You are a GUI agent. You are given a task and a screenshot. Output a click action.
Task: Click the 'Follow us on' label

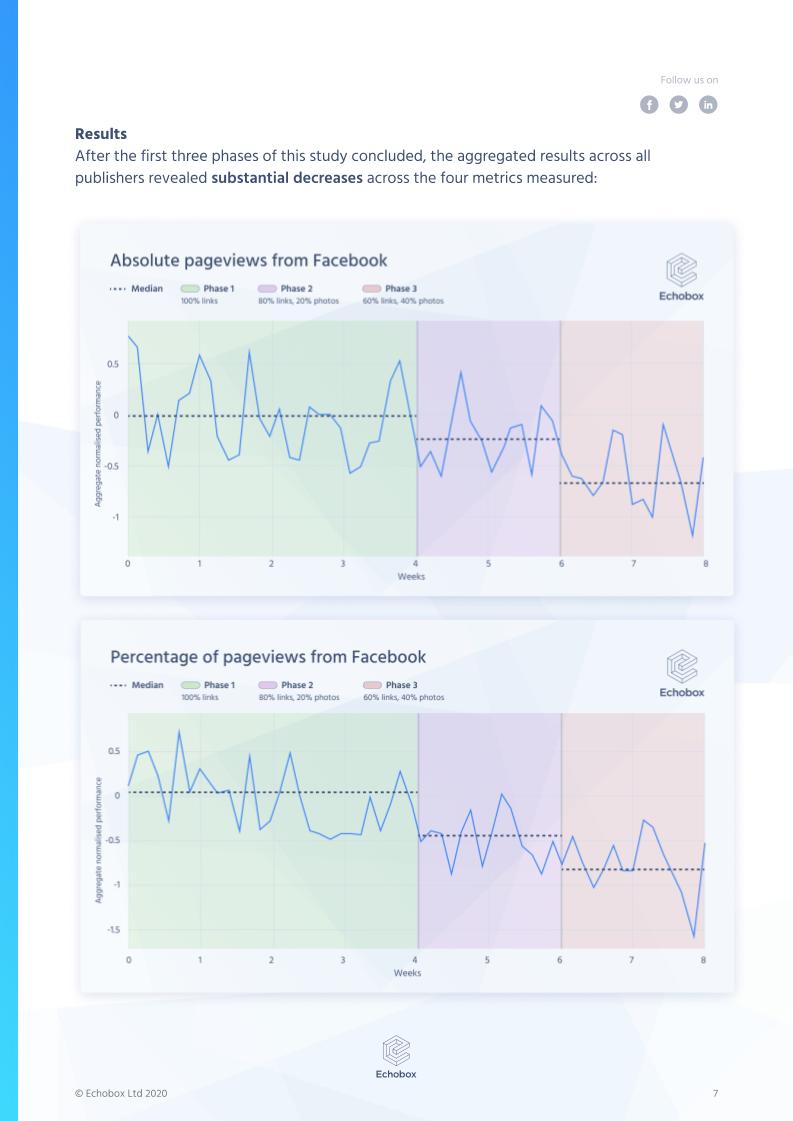pyautogui.click(x=689, y=80)
